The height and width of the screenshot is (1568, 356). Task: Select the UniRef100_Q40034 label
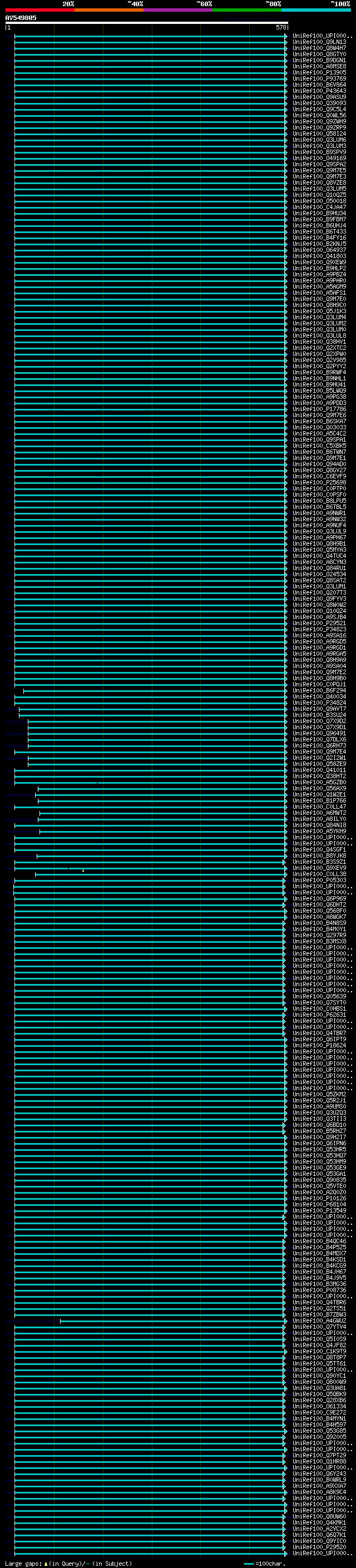point(319,696)
